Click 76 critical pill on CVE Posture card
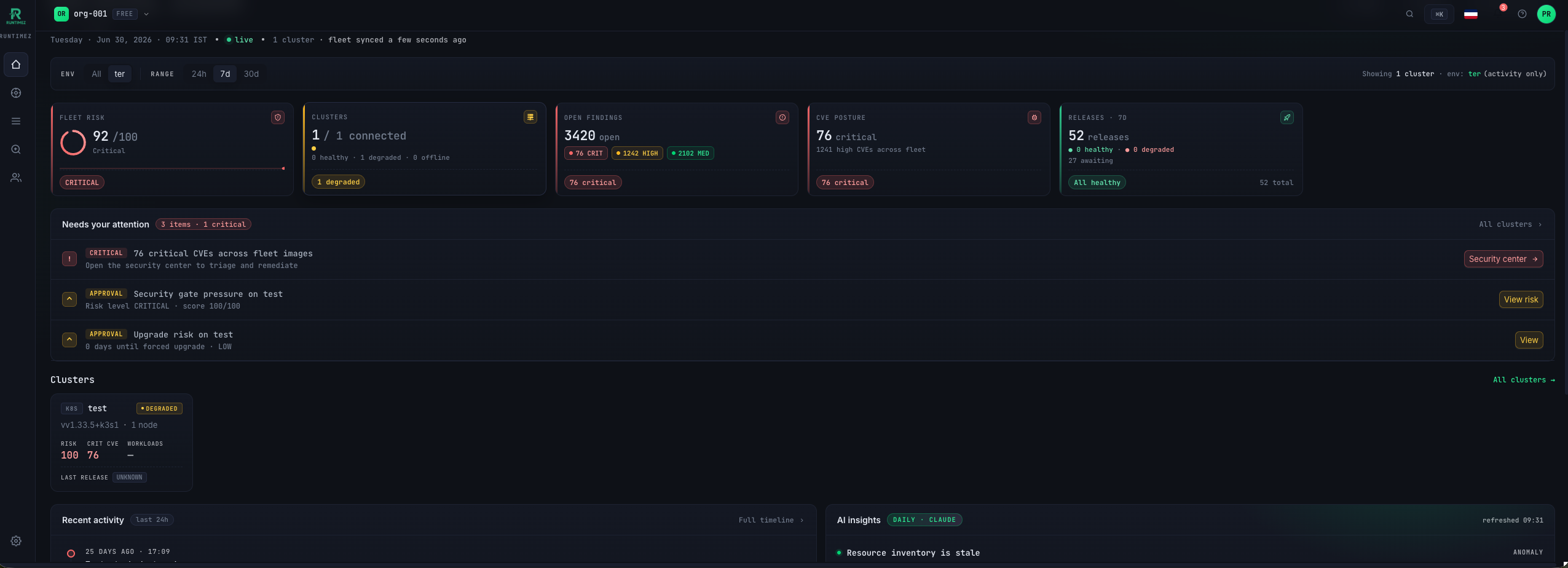 [845, 183]
